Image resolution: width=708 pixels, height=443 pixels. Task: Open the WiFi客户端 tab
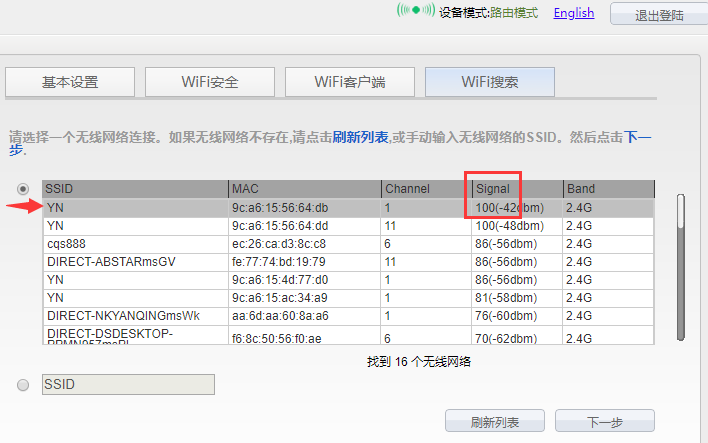coord(350,82)
